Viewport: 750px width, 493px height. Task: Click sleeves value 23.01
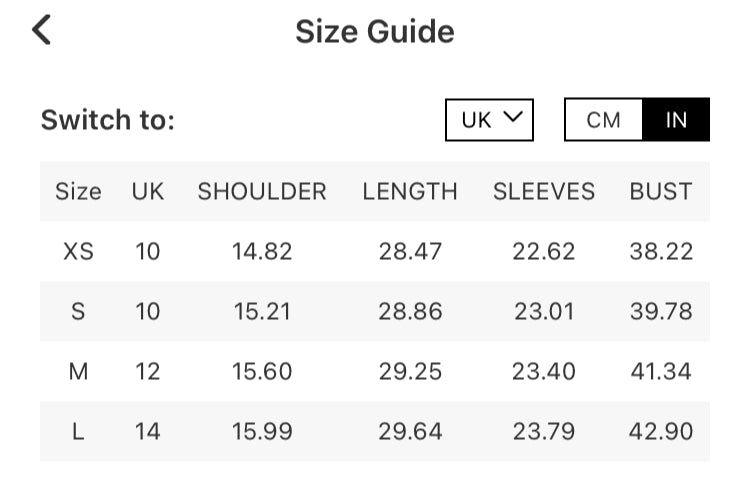coord(544,312)
